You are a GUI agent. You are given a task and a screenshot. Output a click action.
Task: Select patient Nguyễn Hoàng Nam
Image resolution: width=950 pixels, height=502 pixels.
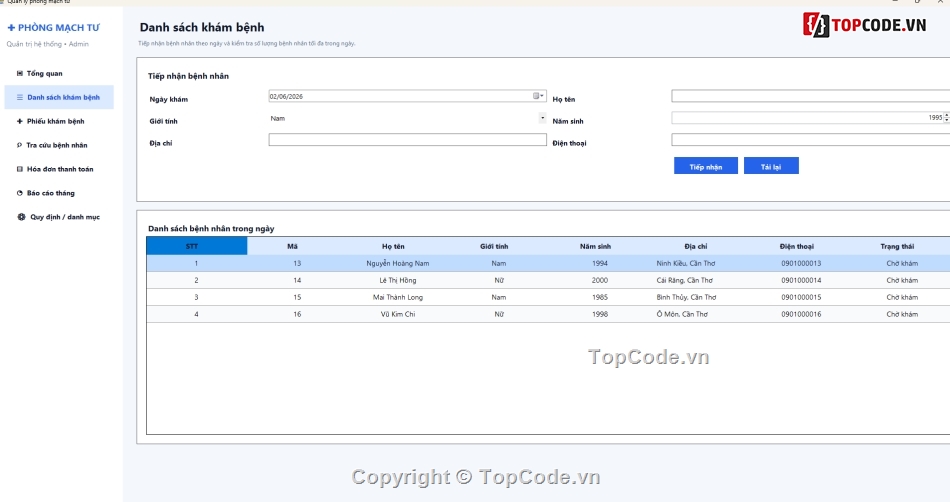[397, 263]
